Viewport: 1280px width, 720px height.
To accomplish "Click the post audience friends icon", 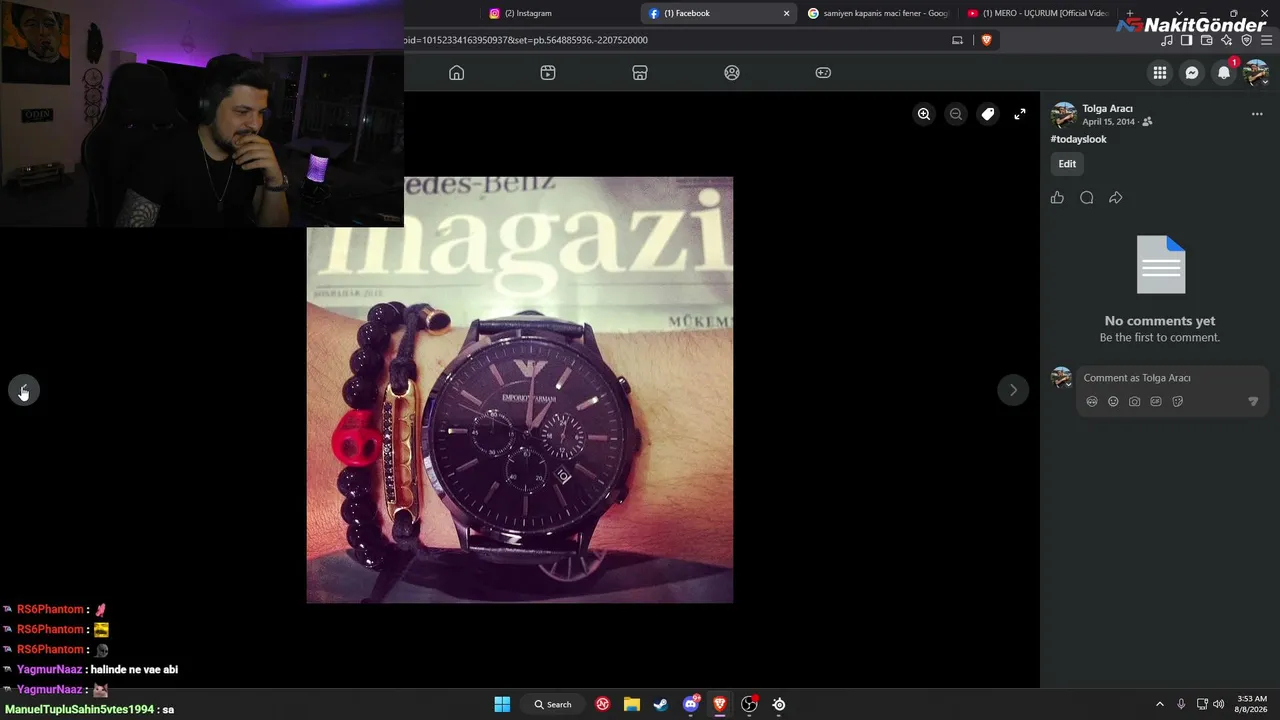I will 1147,122.
